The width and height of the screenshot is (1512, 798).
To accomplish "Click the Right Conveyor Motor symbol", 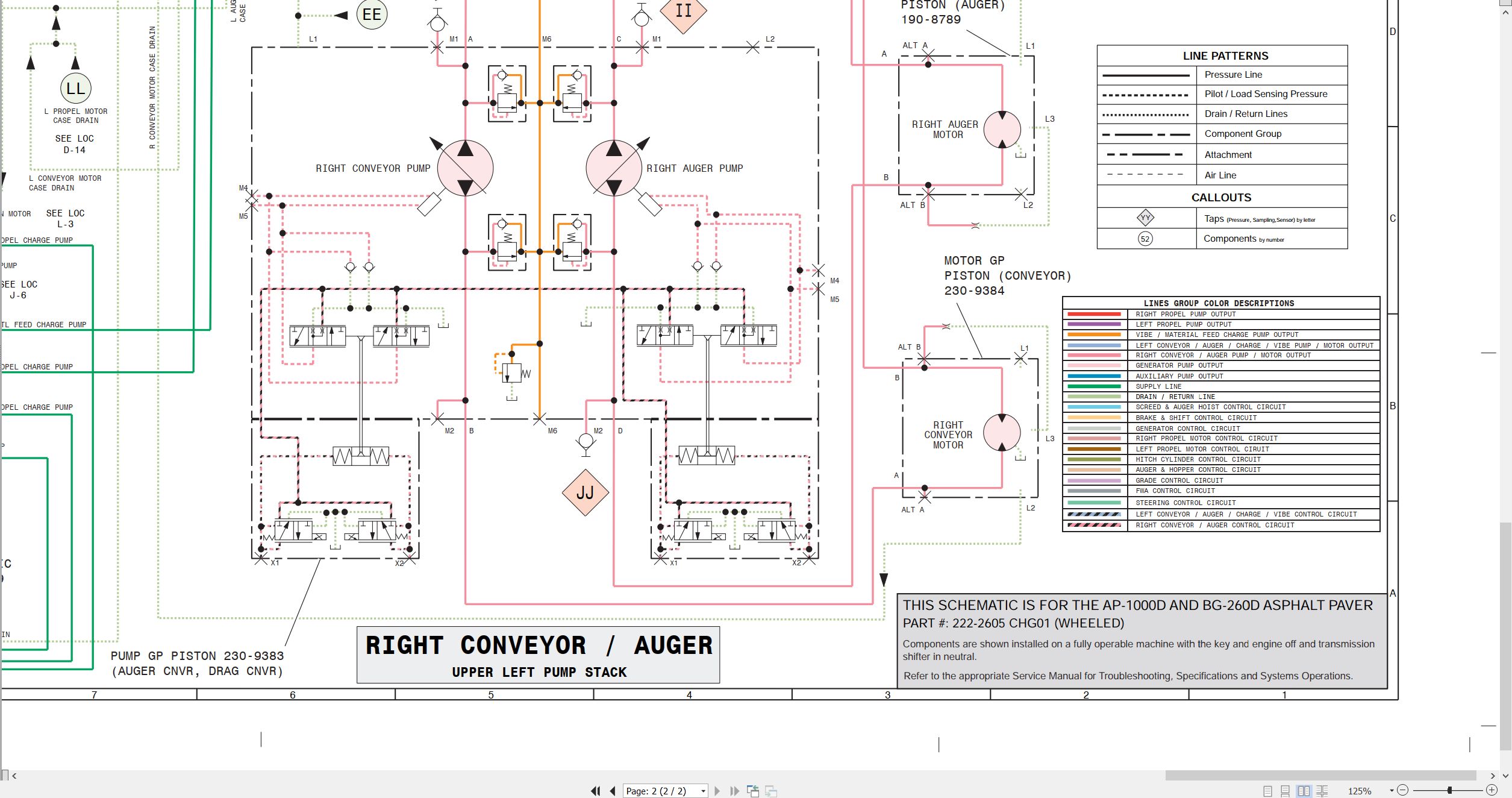I will click(x=1002, y=432).
